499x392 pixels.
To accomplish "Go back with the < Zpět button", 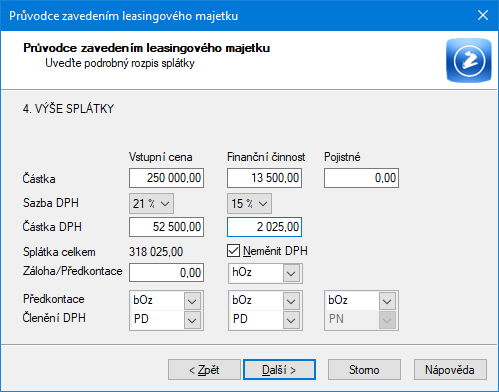I will (204, 369).
